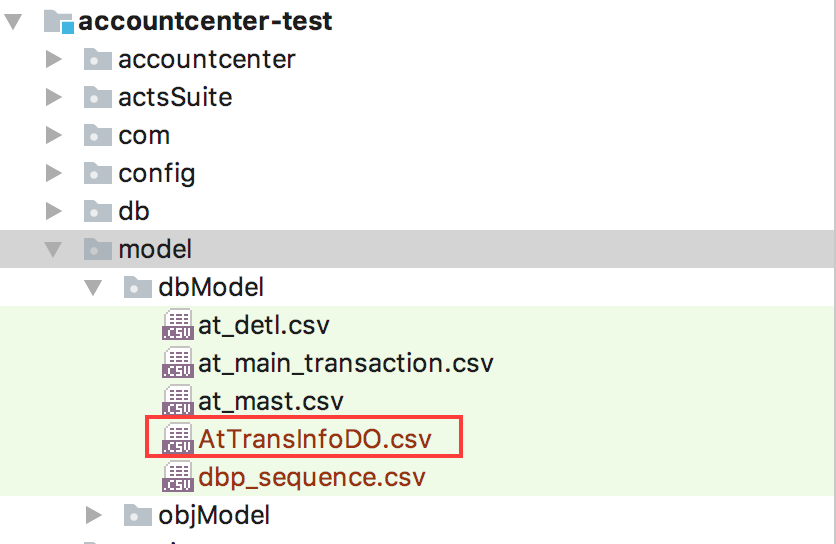Click the accountcenter package folder icon
The width and height of the screenshot is (836, 544).
click(98, 59)
